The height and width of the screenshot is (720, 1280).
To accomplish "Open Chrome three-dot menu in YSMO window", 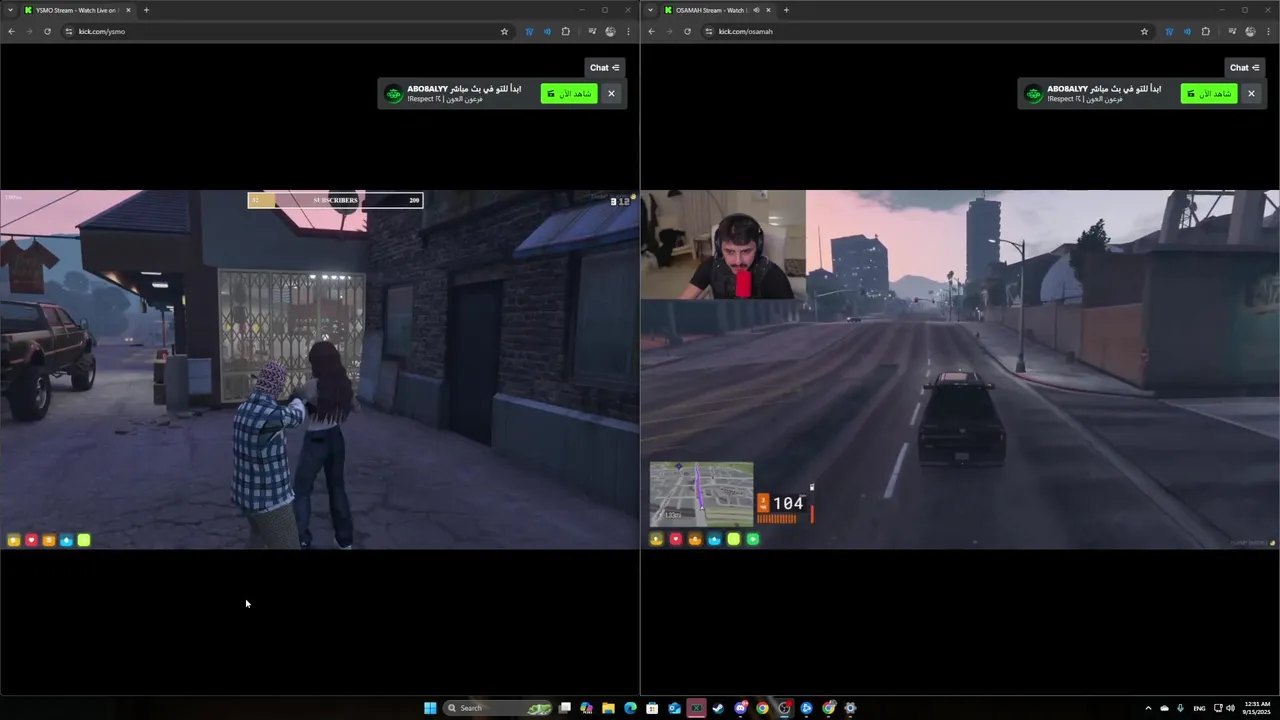I will (x=628, y=31).
